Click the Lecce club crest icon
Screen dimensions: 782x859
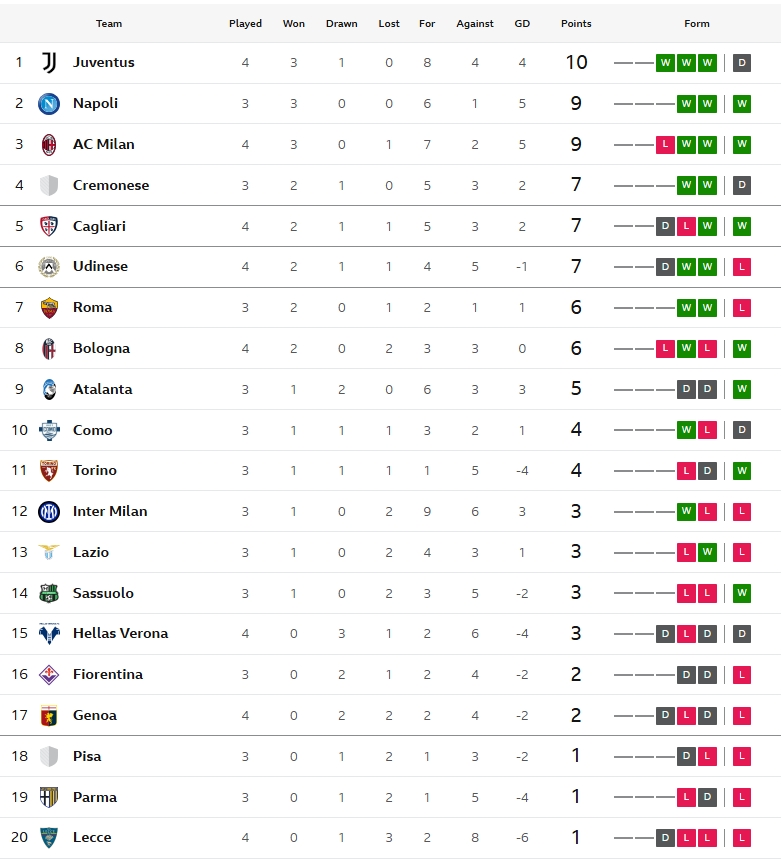click(x=49, y=838)
